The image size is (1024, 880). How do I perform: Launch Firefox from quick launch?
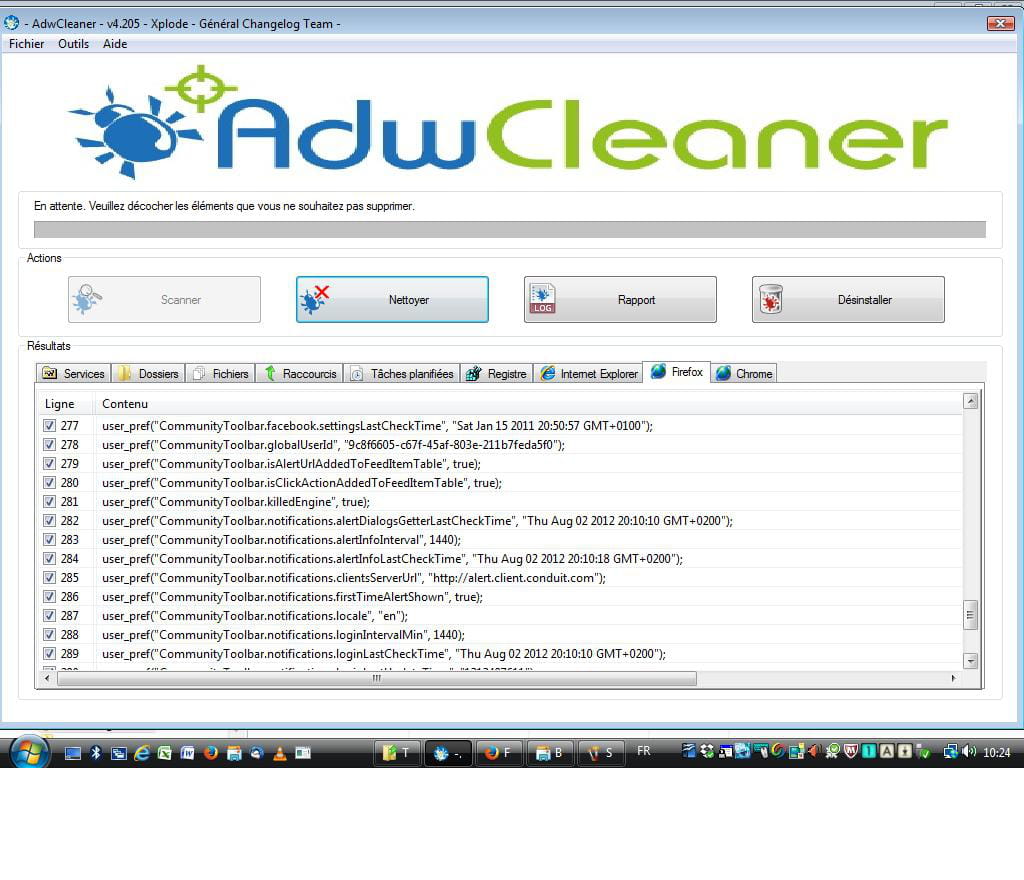(210, 753)
